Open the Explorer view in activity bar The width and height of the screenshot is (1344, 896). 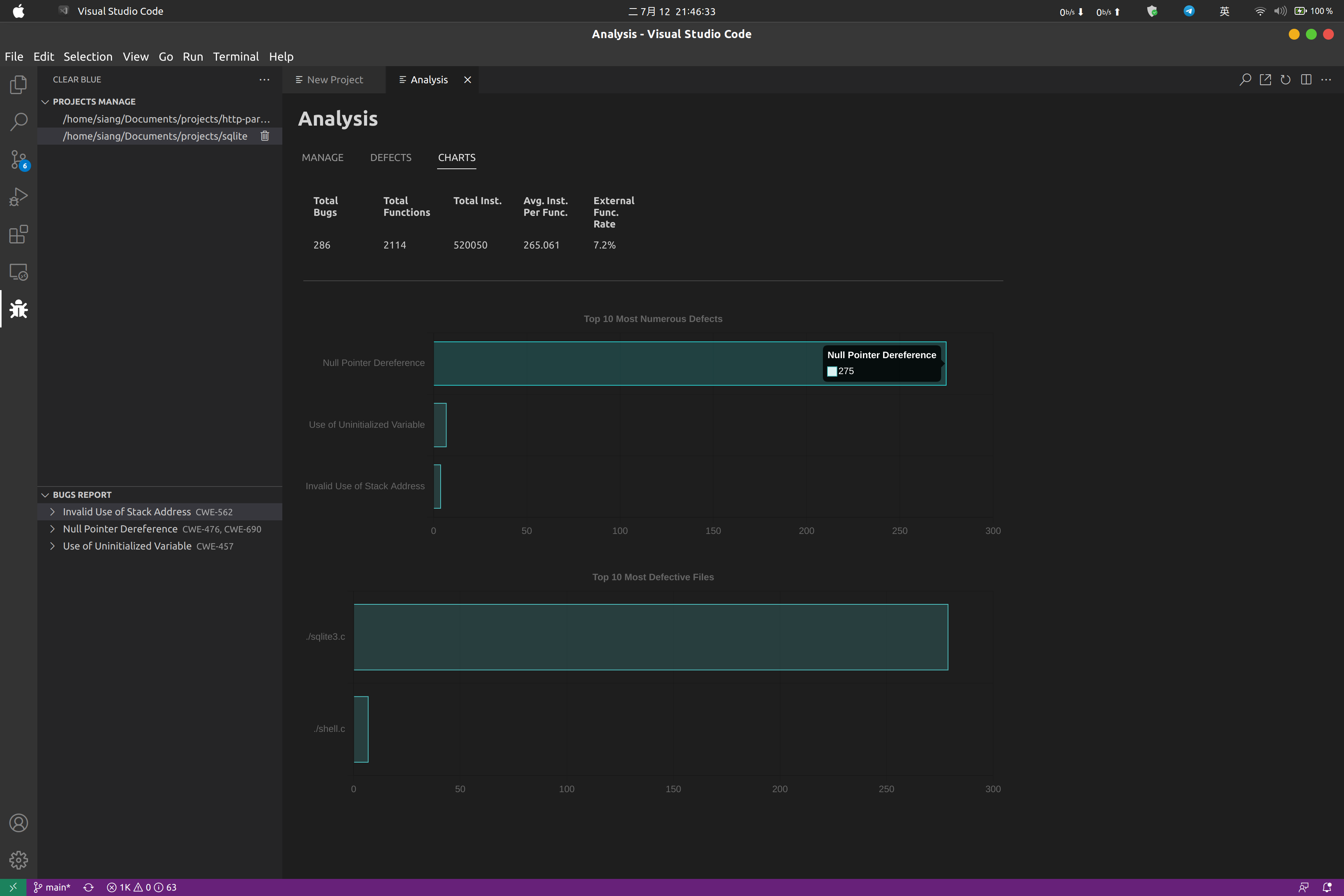point(18,84)
